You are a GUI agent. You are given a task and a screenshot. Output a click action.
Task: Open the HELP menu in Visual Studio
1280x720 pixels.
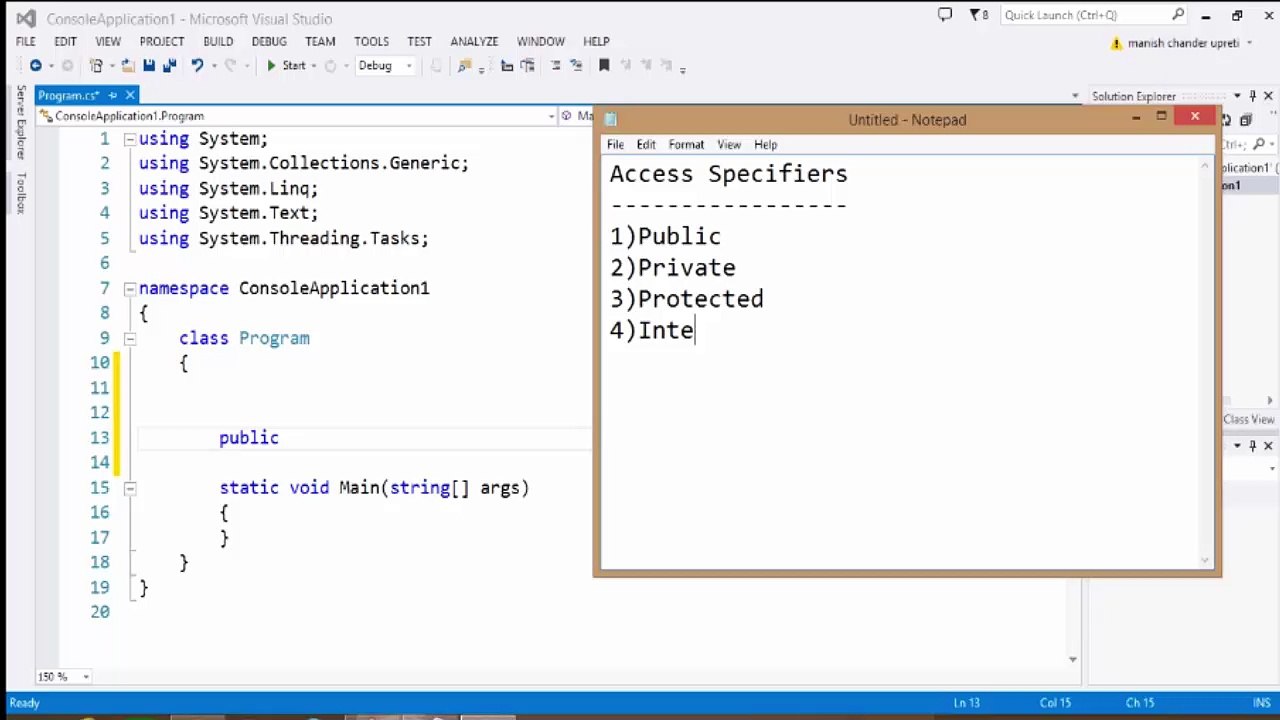(596, 42)
